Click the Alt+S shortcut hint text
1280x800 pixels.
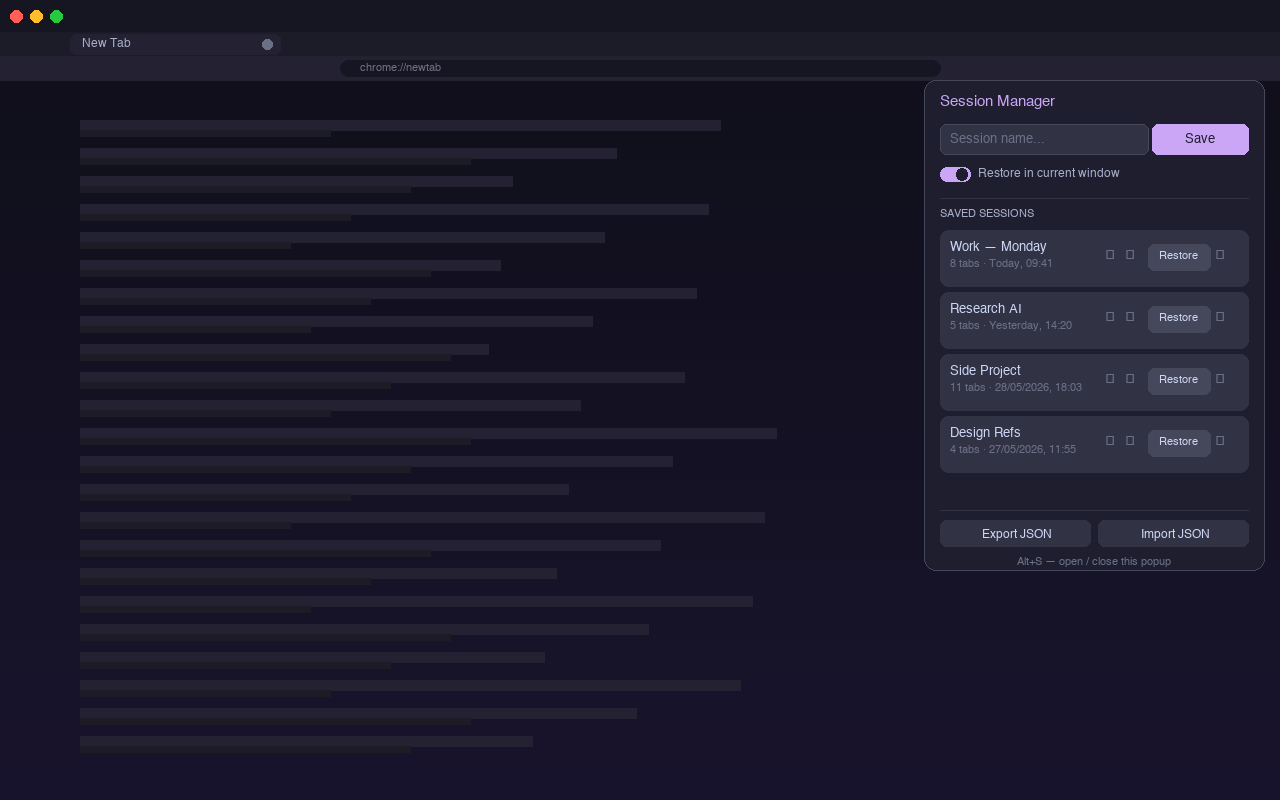pyautogui.click(x=1094, y=562)
